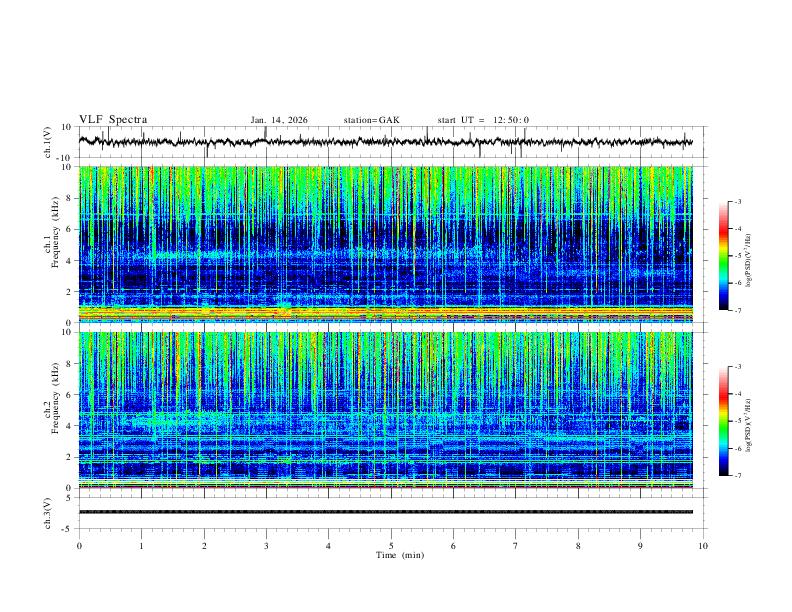Click the ch.1 spectrogram panel
792x612 pixels.
pos(385,244)
